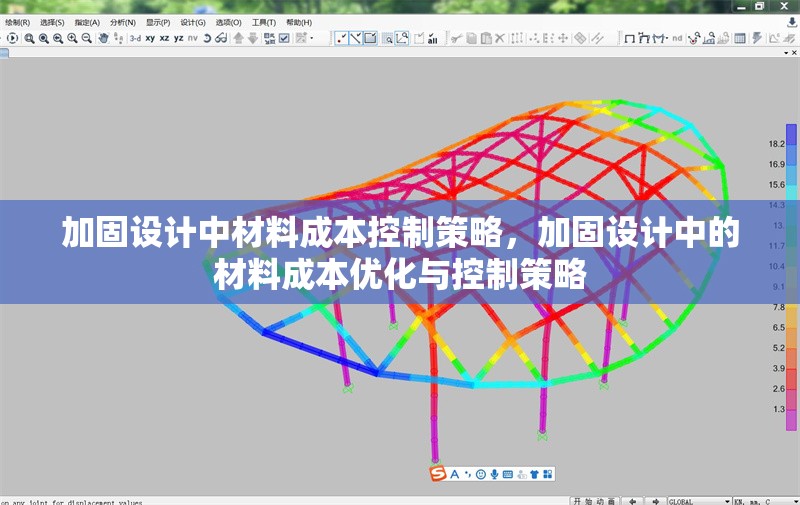Toggle Sogou Chinese/English A mode

455,474
